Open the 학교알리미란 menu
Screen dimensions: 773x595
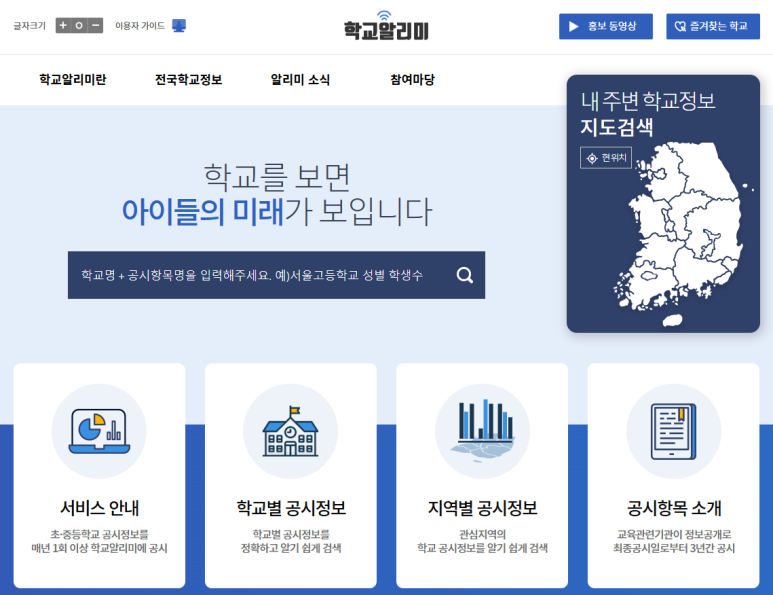(73, 80)
